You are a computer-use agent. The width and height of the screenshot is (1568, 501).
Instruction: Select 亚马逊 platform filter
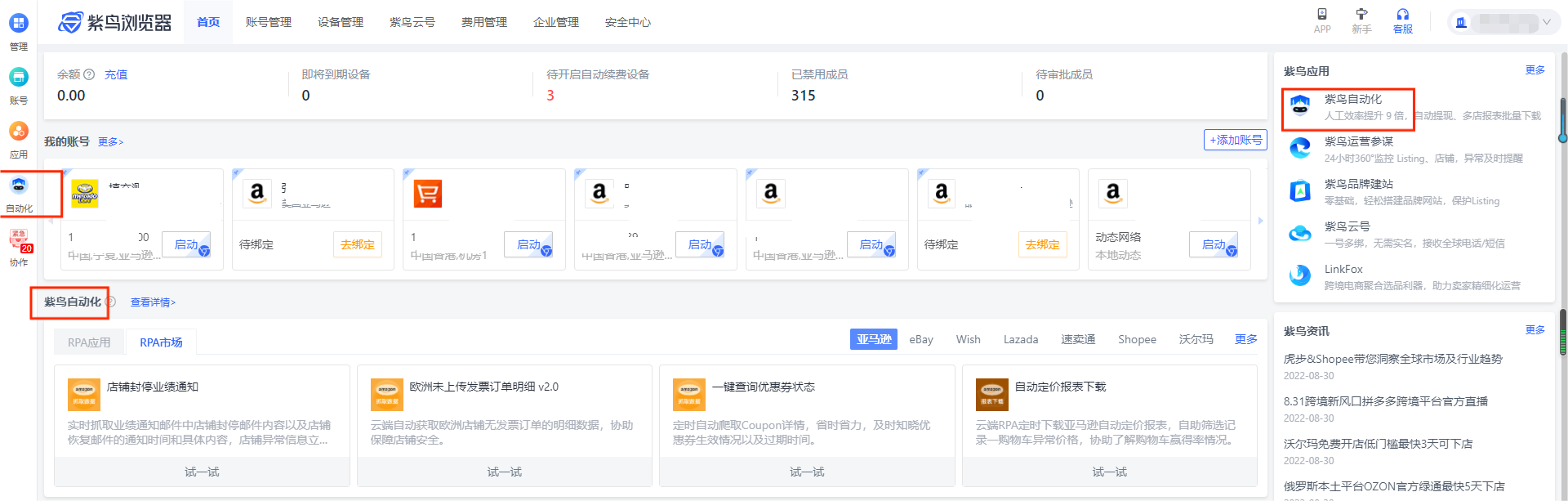(x=874, y=339)
